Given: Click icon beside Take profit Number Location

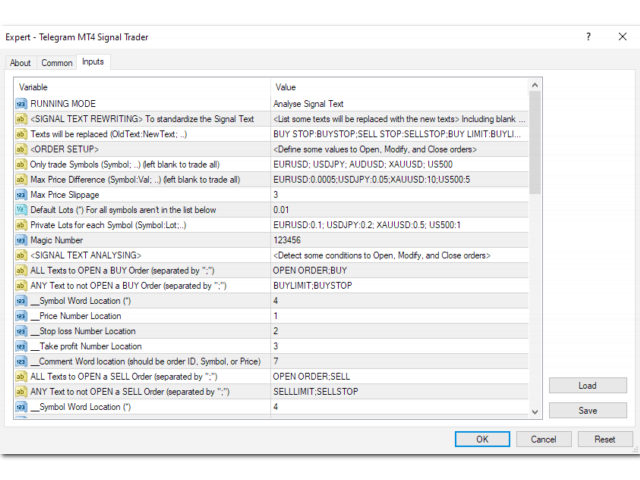Looking at the screenshot, I should coord(21,346).
